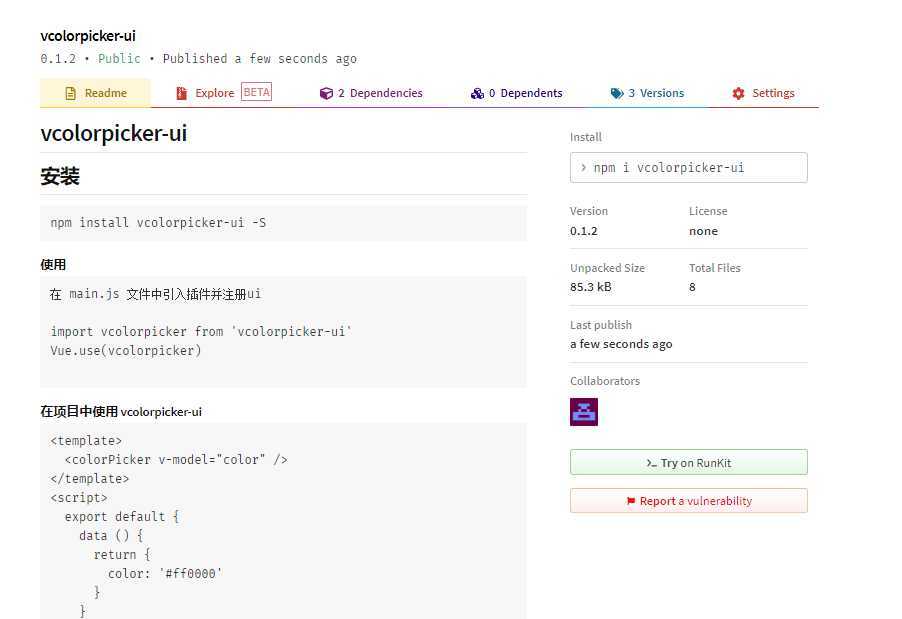The width and height of the screenshot is (902, 619).
Task: Click the collaborator pixel avatar
Action: (x=584, y=411)
